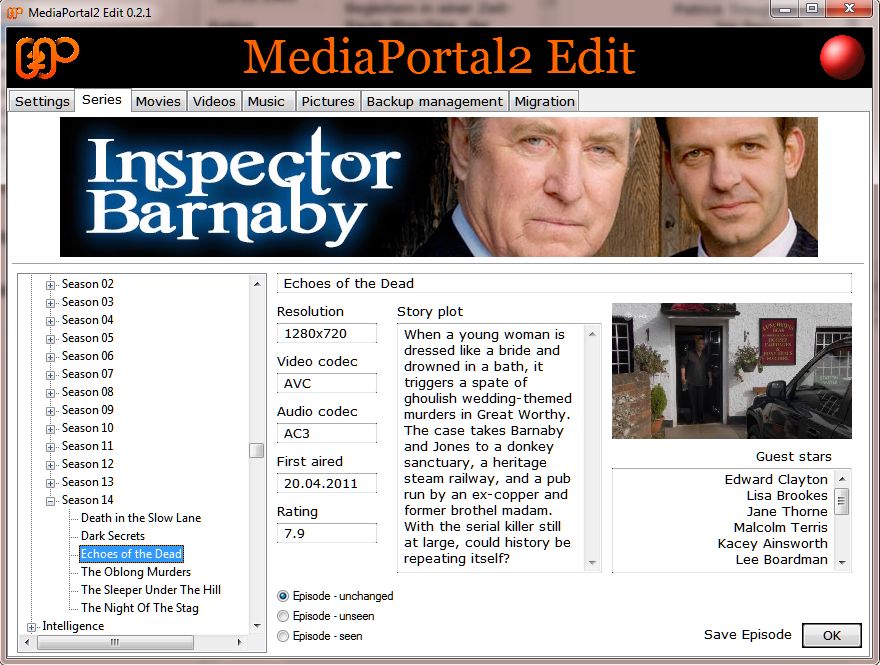Switch to the Movies tab
Viewport: 880px width, 665px height.
tap(158, 101)
